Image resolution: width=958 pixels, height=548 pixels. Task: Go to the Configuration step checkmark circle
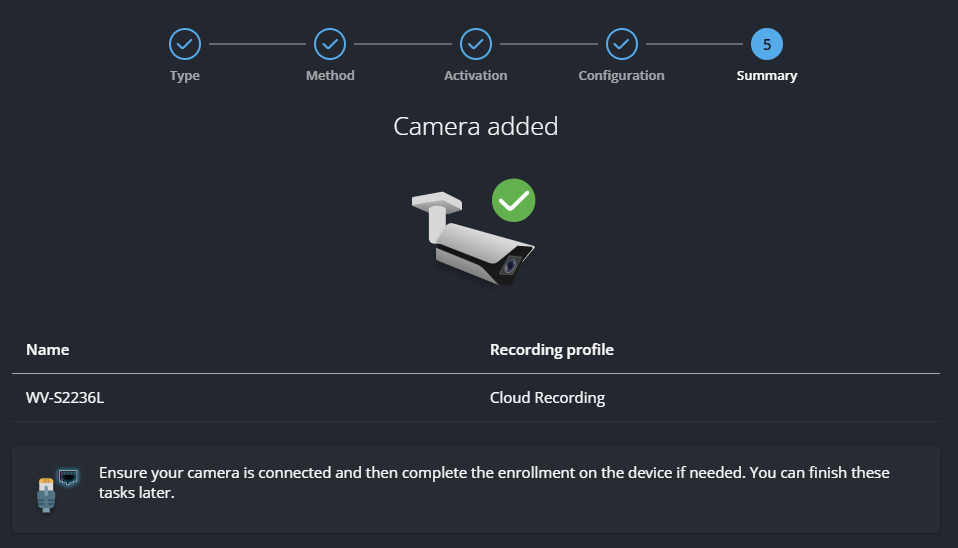click(621, 44)
